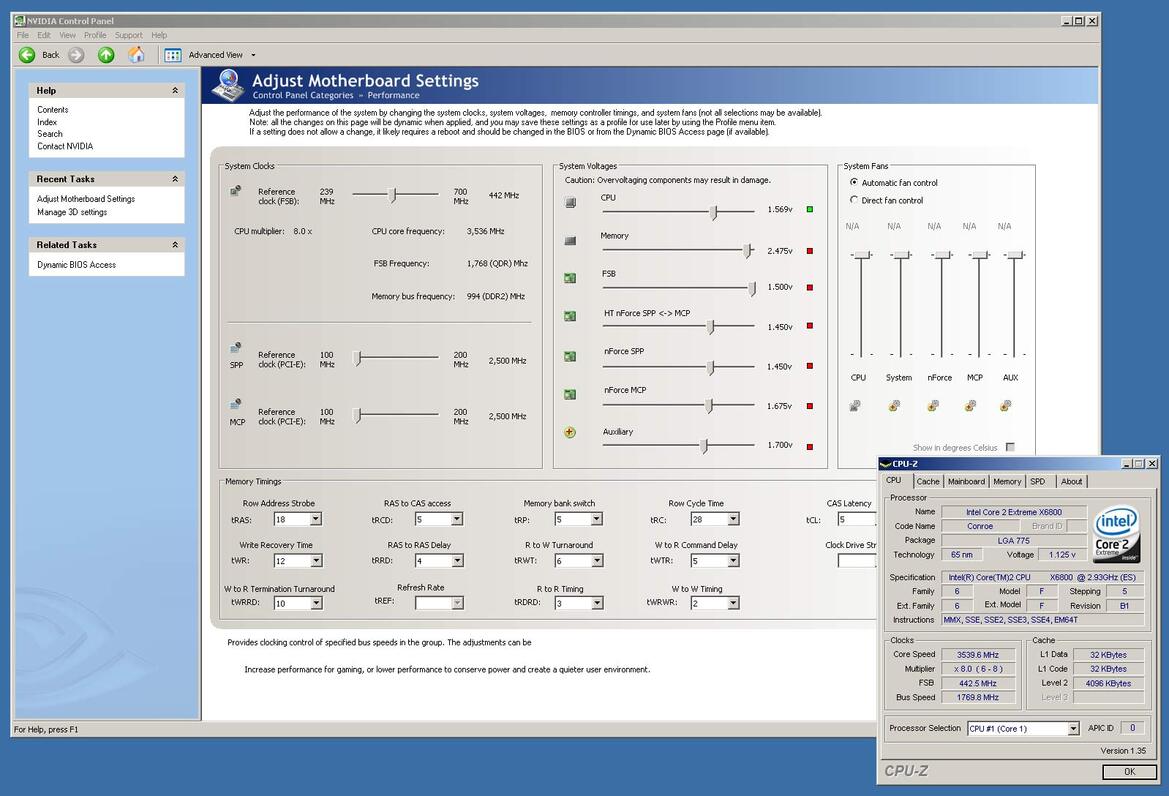Screen dimensions: 1169x796
Task: Collapse the Related Tasks panel
Action: (x=175, y=244)
